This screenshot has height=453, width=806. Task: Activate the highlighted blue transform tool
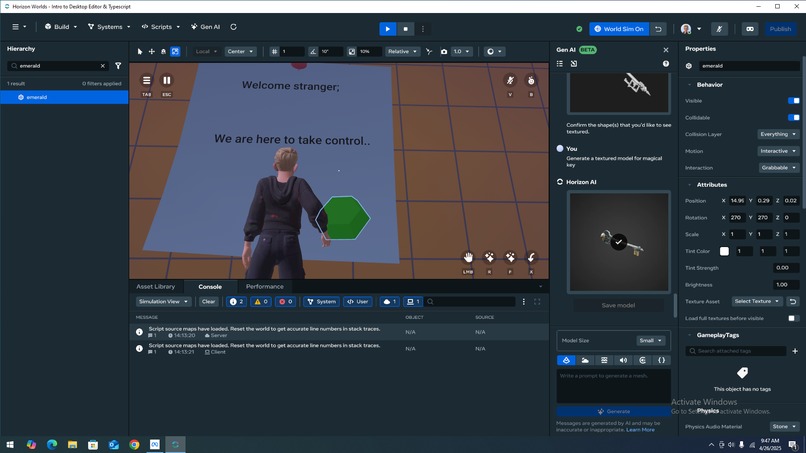click(x=175, y=51)
